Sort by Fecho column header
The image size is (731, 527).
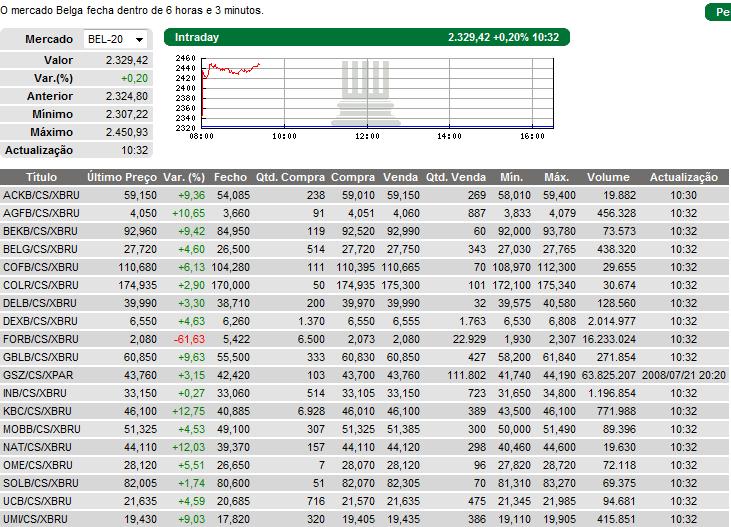coord(230,177)
